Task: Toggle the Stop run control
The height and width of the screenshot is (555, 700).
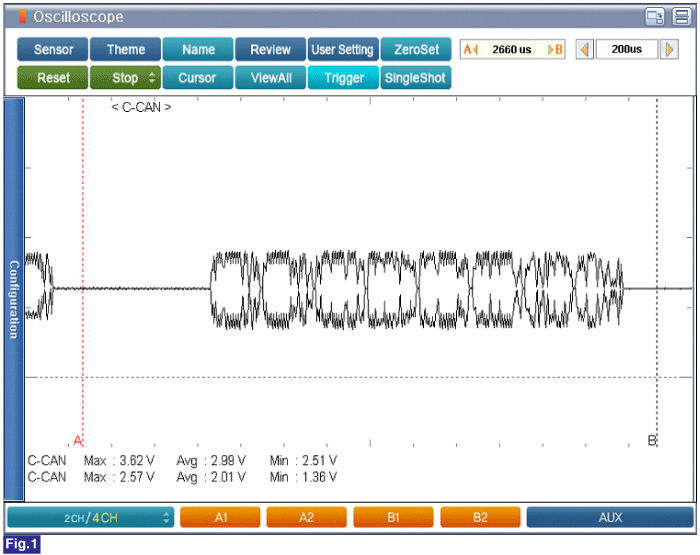Action: 125,78
